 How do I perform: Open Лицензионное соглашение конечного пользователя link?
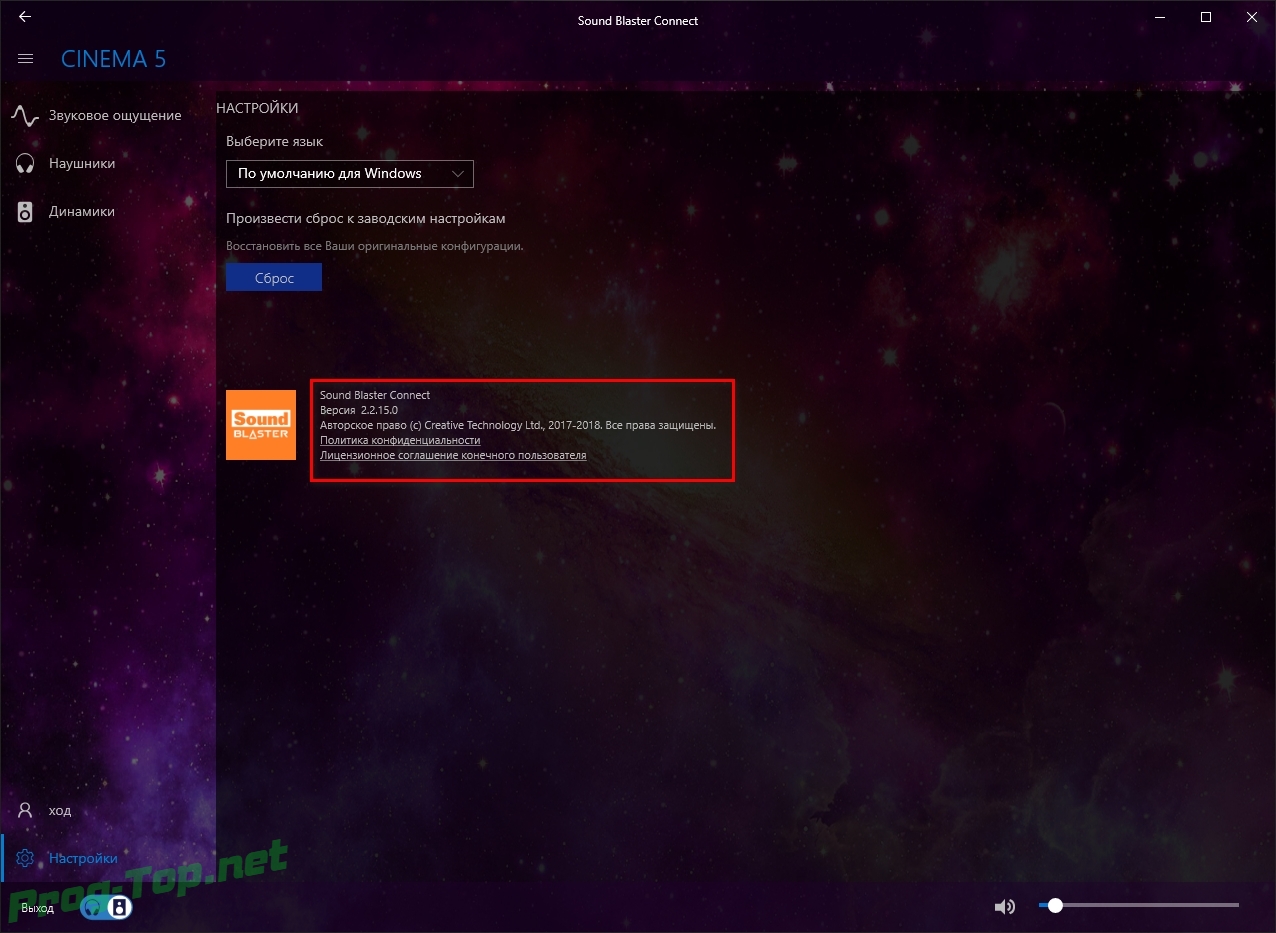pyautogui.click(x=453, y=455)
